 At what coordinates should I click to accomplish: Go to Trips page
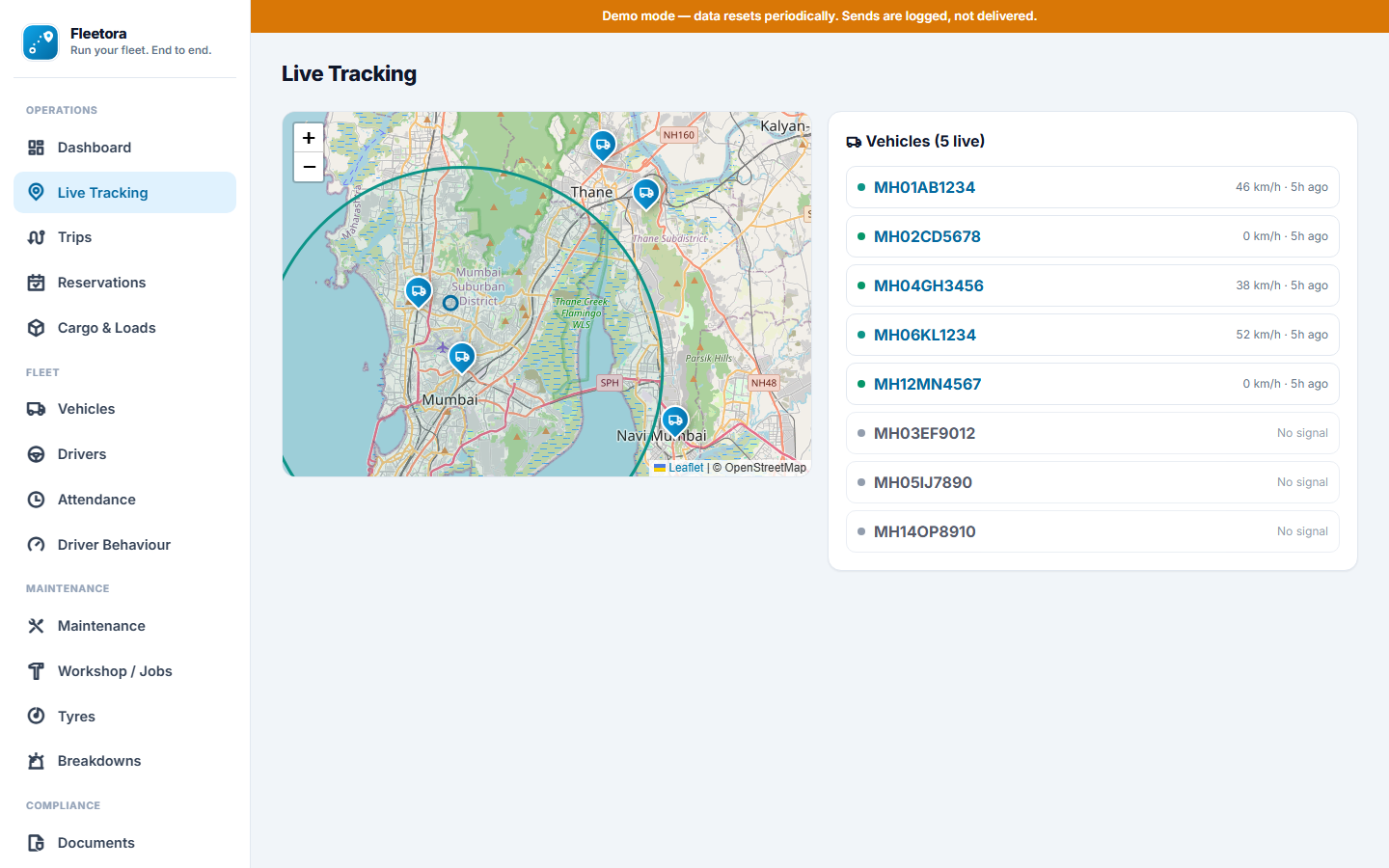point(124,237)
